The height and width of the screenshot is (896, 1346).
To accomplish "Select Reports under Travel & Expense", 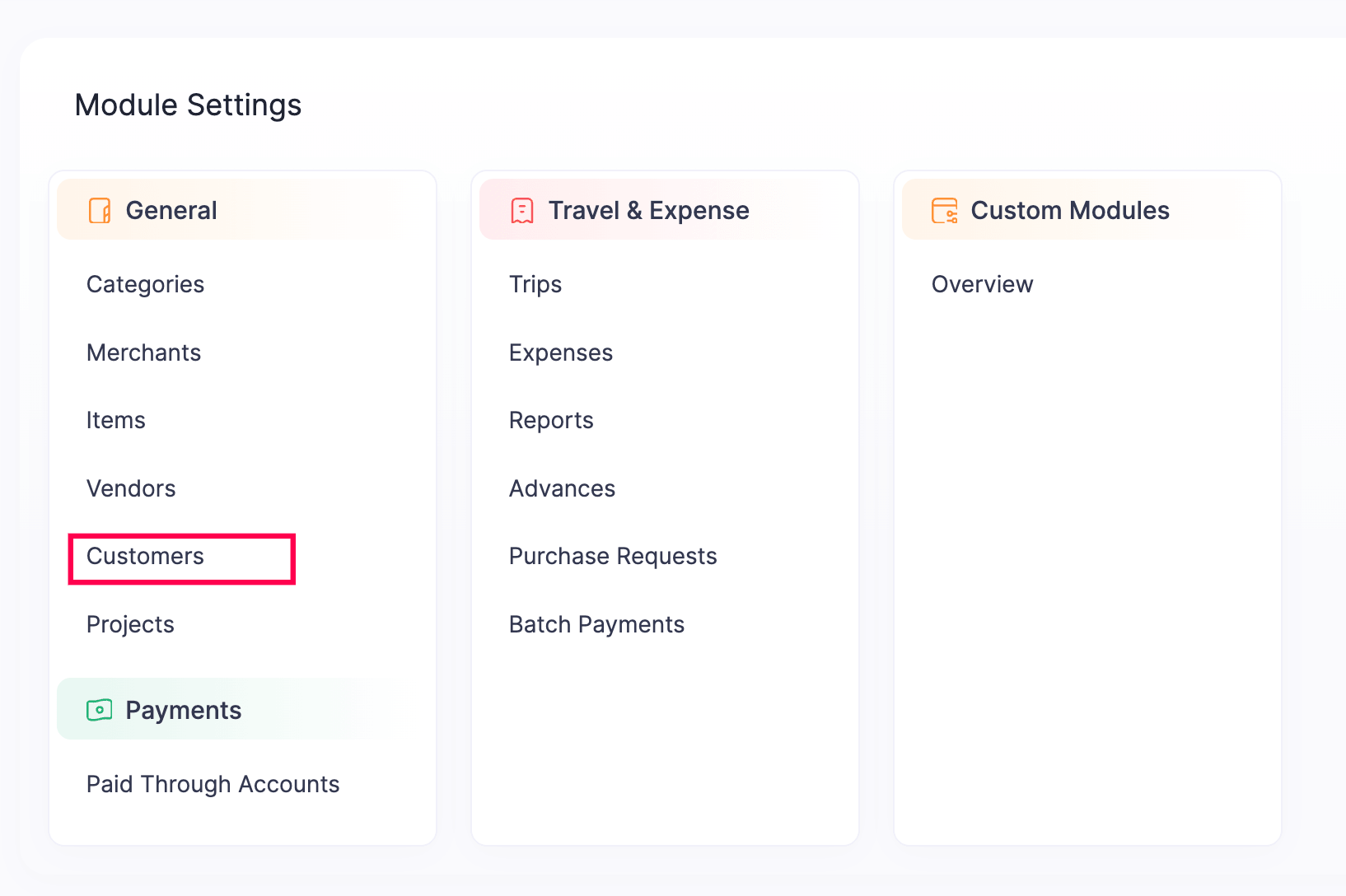I will (551, 420).
